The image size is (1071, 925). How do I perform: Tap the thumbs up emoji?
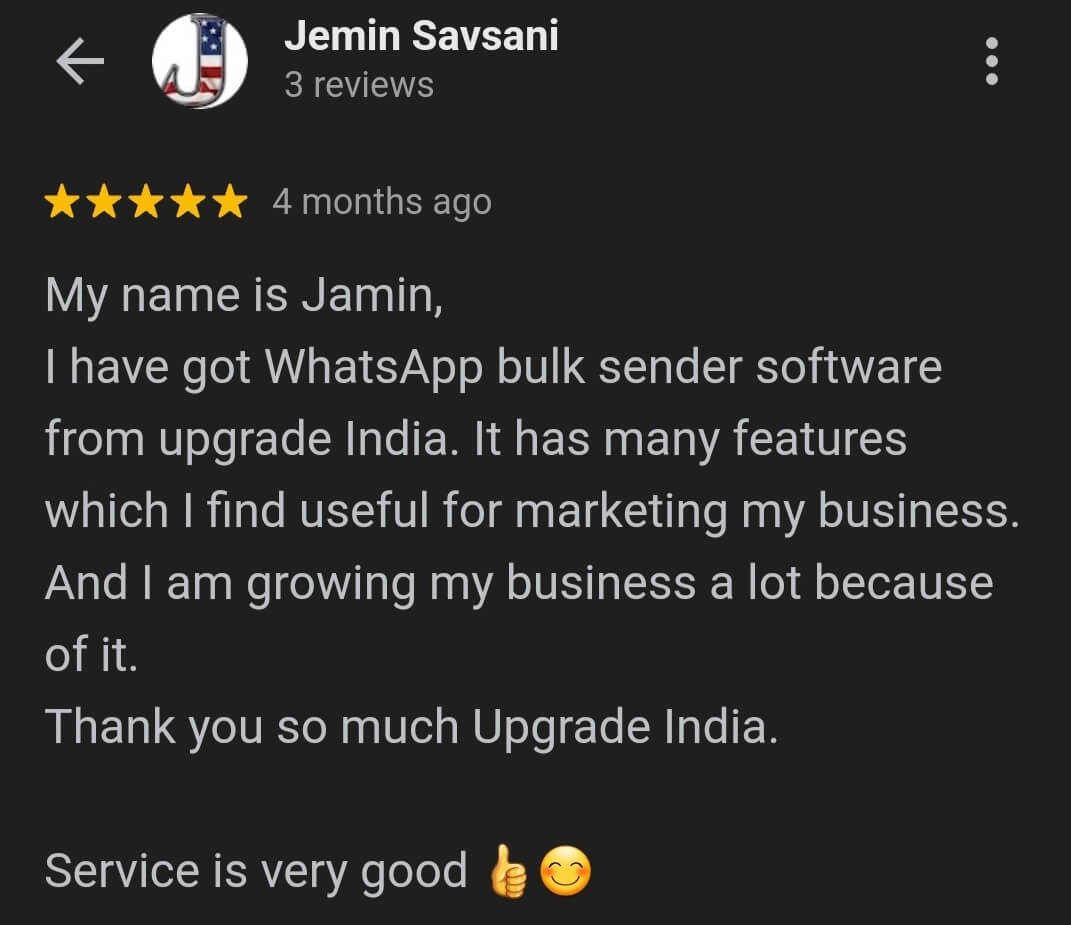pyautogui.click(x=508, y=871)
